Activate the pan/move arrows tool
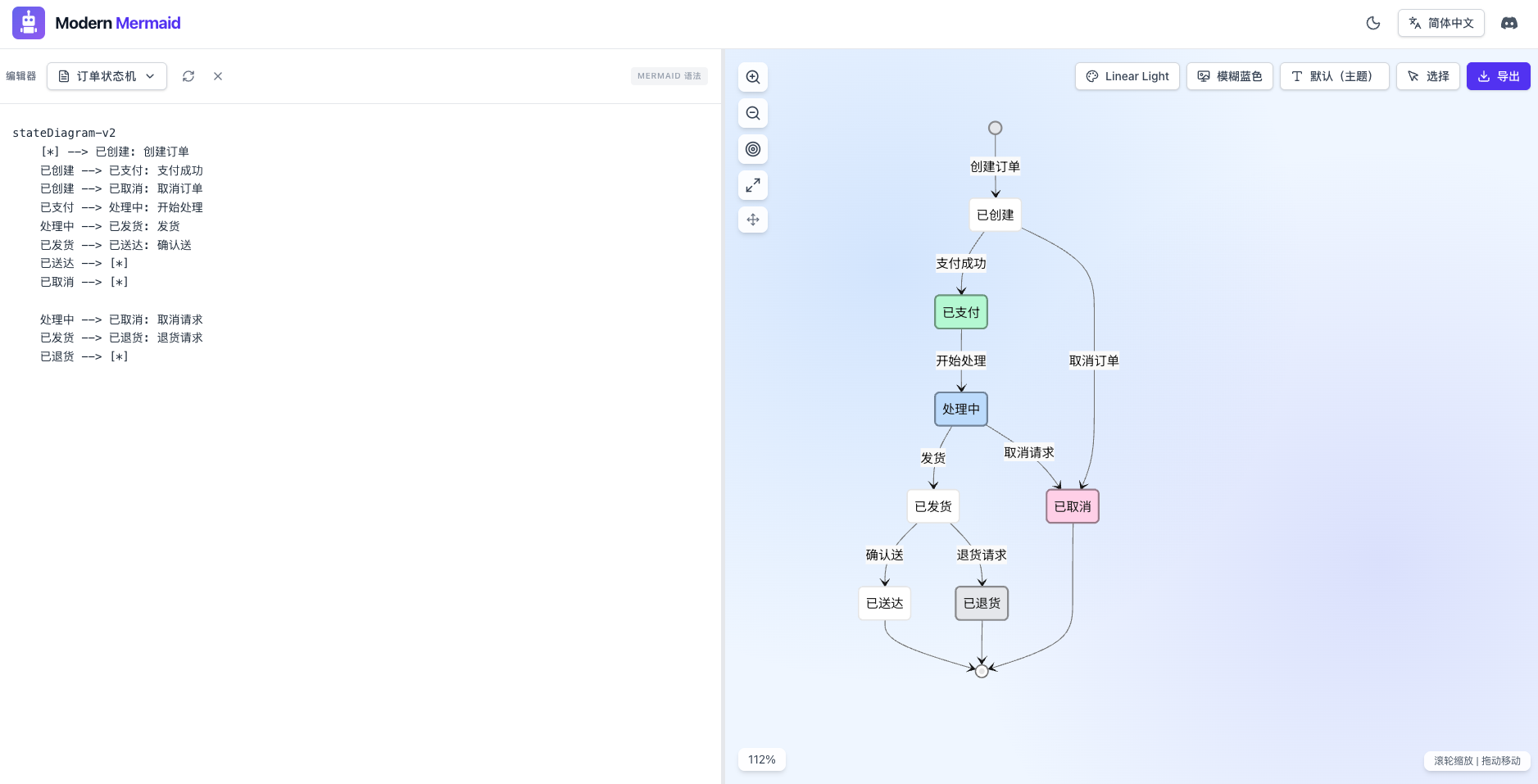 point(752,220)
